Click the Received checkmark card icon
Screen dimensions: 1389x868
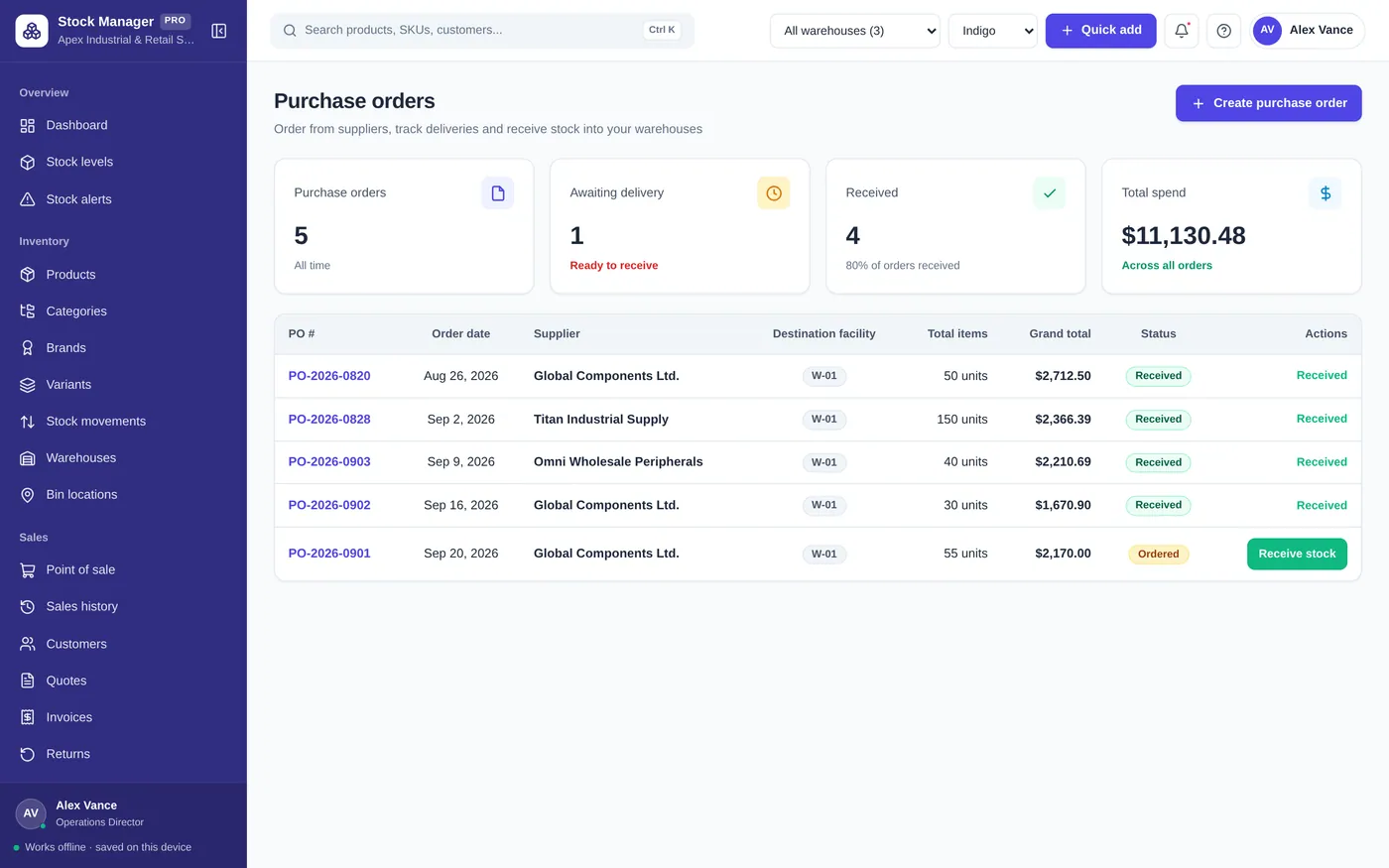click(1050, 193)
